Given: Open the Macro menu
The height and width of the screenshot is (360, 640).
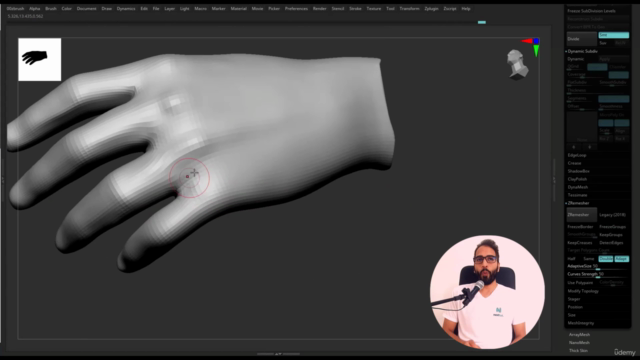Looking at the screenshot, I should tap(200, 9).
